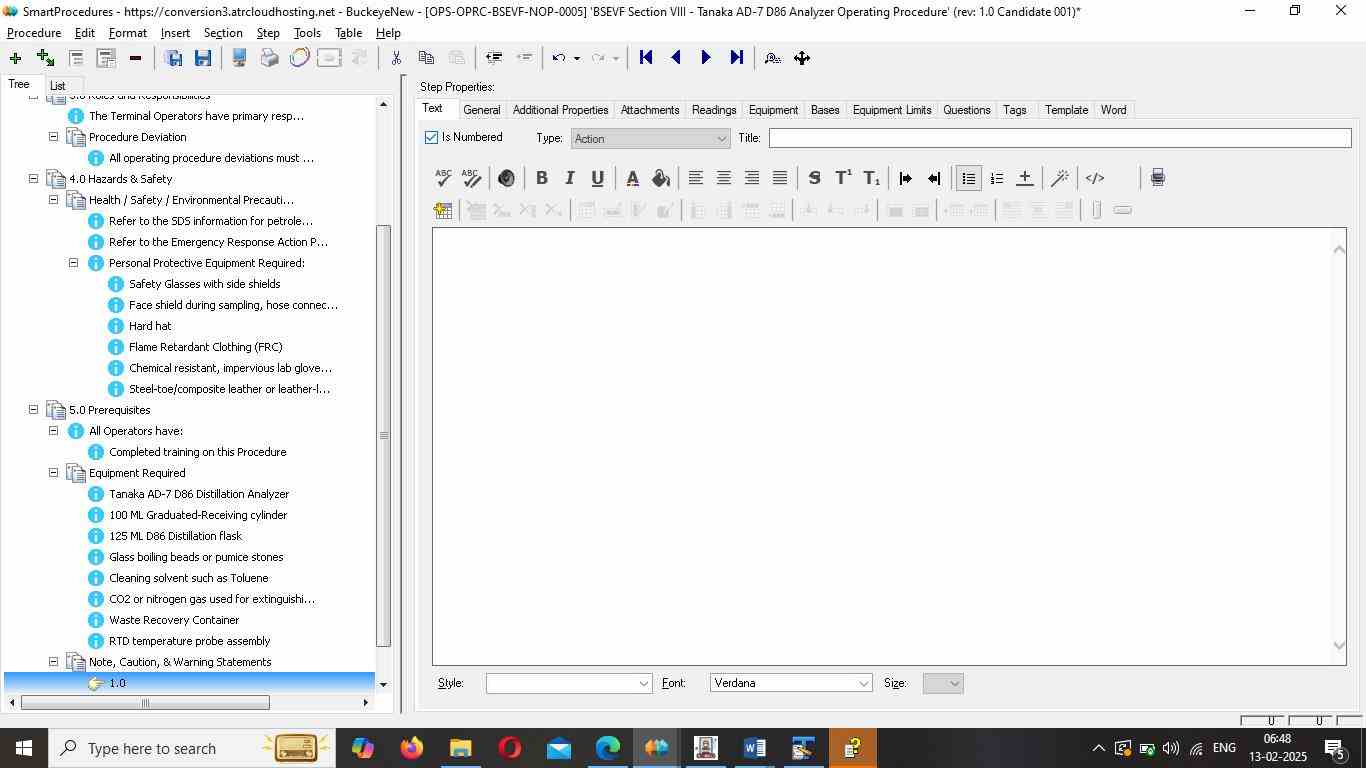Open the Style dropdown
Viewport: 1366px width, 768px height.
(569, 683)
